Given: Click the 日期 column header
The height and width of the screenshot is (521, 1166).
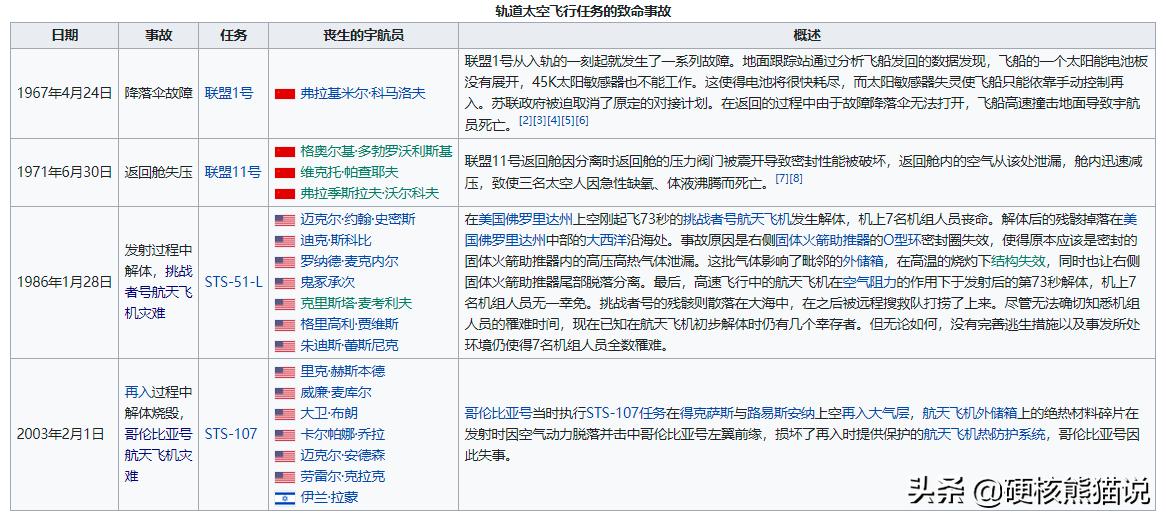Looking at the screenshot, I should [x=64, y=35].
